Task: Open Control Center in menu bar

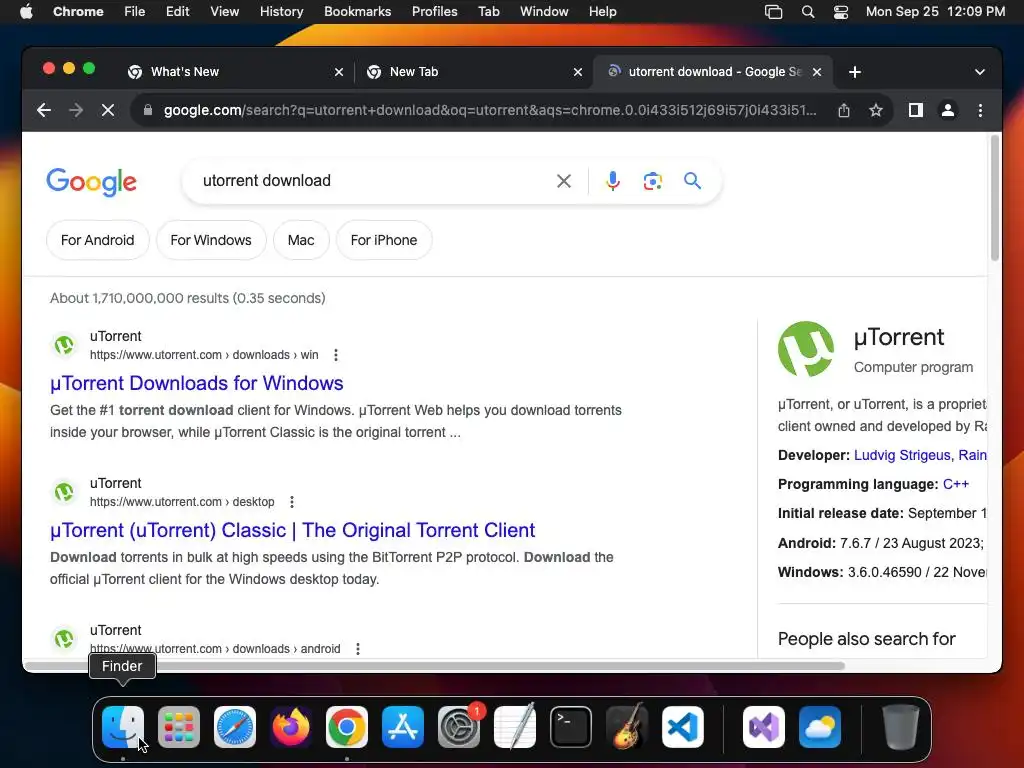Action: [x=841, y=12]
